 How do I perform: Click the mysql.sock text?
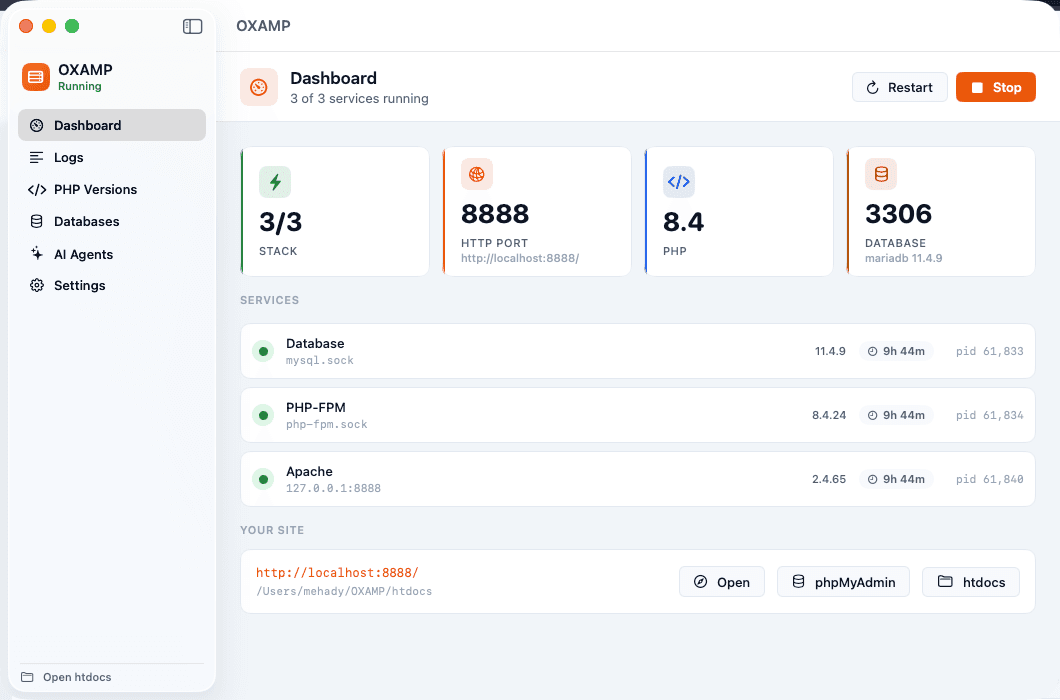pyautogui.click(x=320, y=360)
